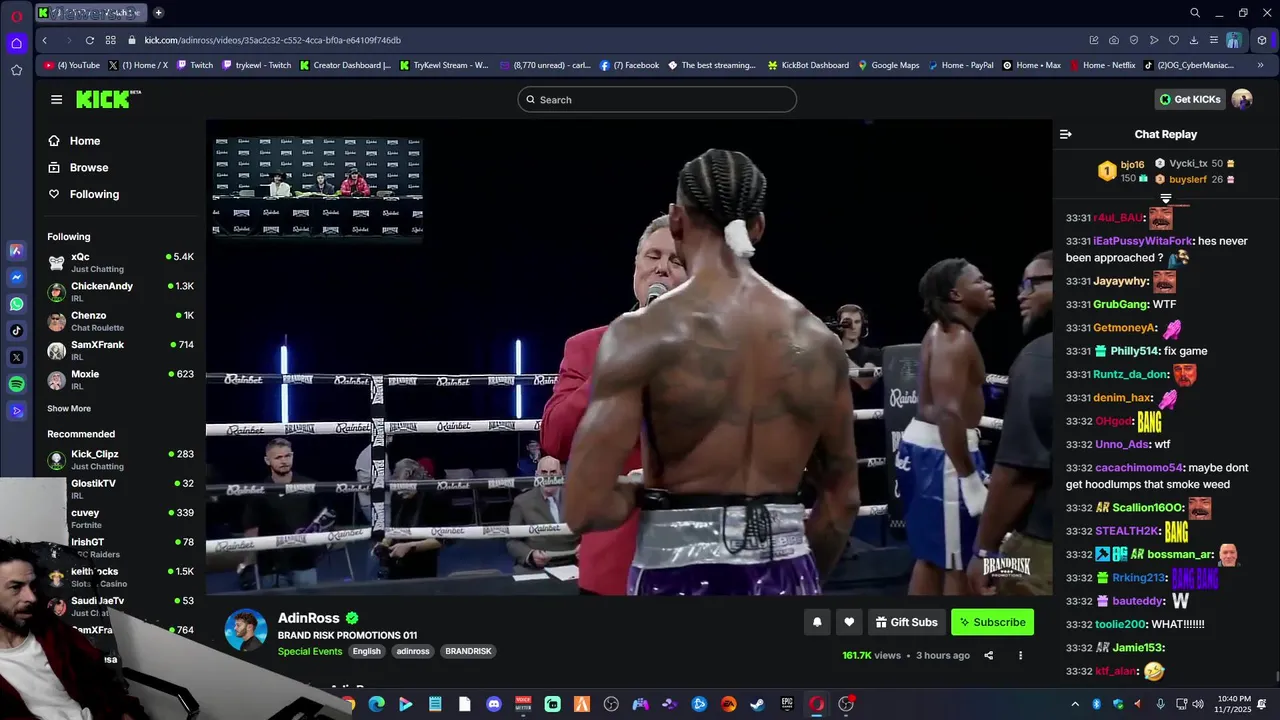Image resolution: width=1280 pixels, height=720 pixels.
Task: Open Opera downloads icon
Action: (x=1193, y=40)
